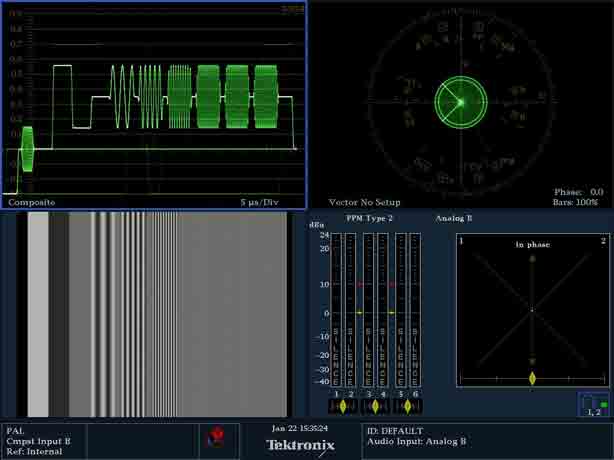614x460 pixels.
Task: Click the color burst at waveform start
Action: click(27, 150)
